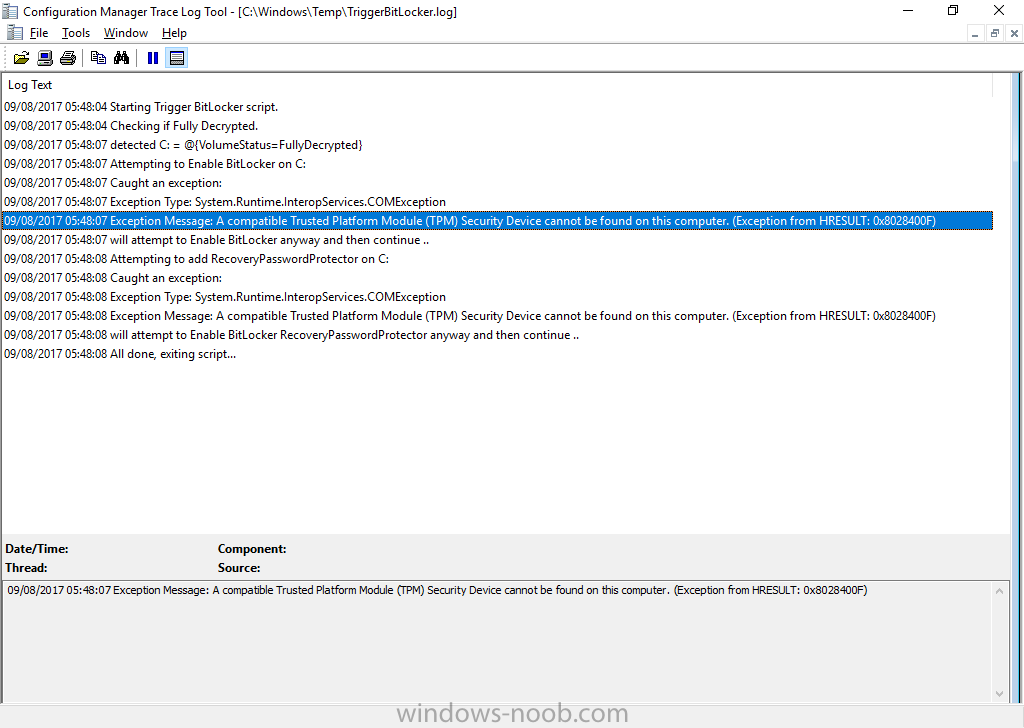
Task: Click details pane scrollbar up arrow
Action: click(x=999, y=592)
